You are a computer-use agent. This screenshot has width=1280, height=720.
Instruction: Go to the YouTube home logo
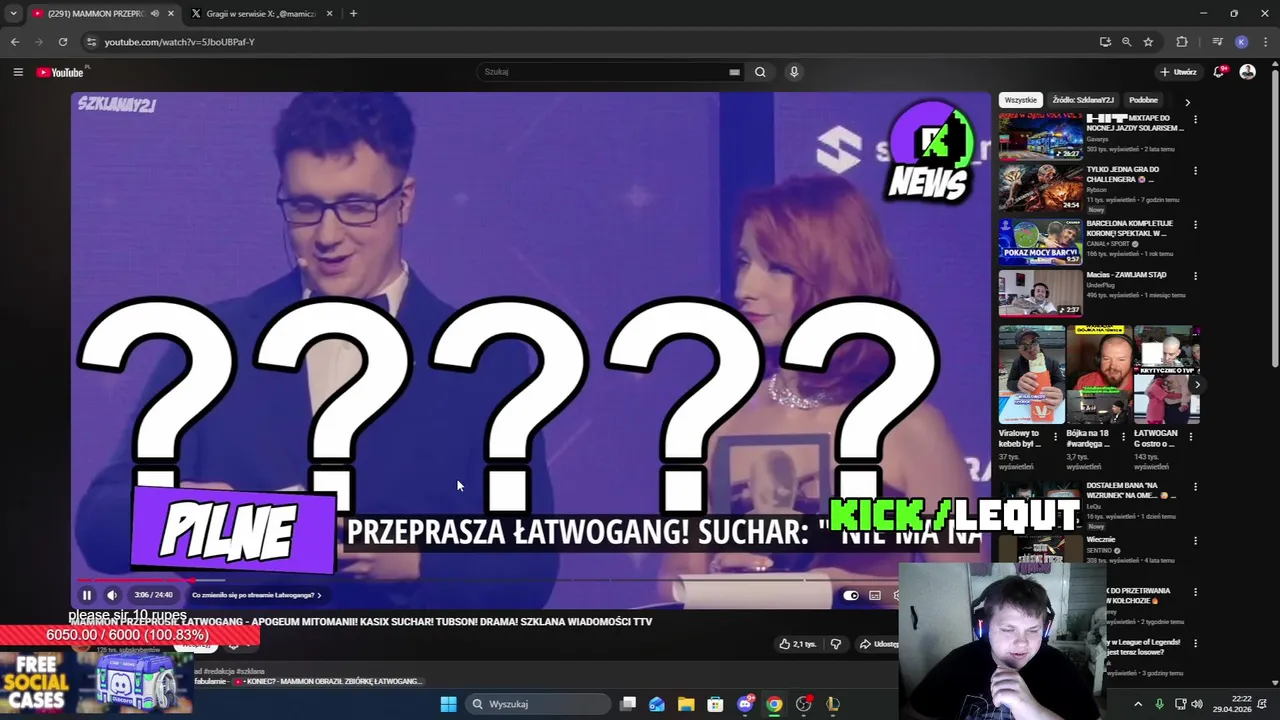tap(62, 72)
